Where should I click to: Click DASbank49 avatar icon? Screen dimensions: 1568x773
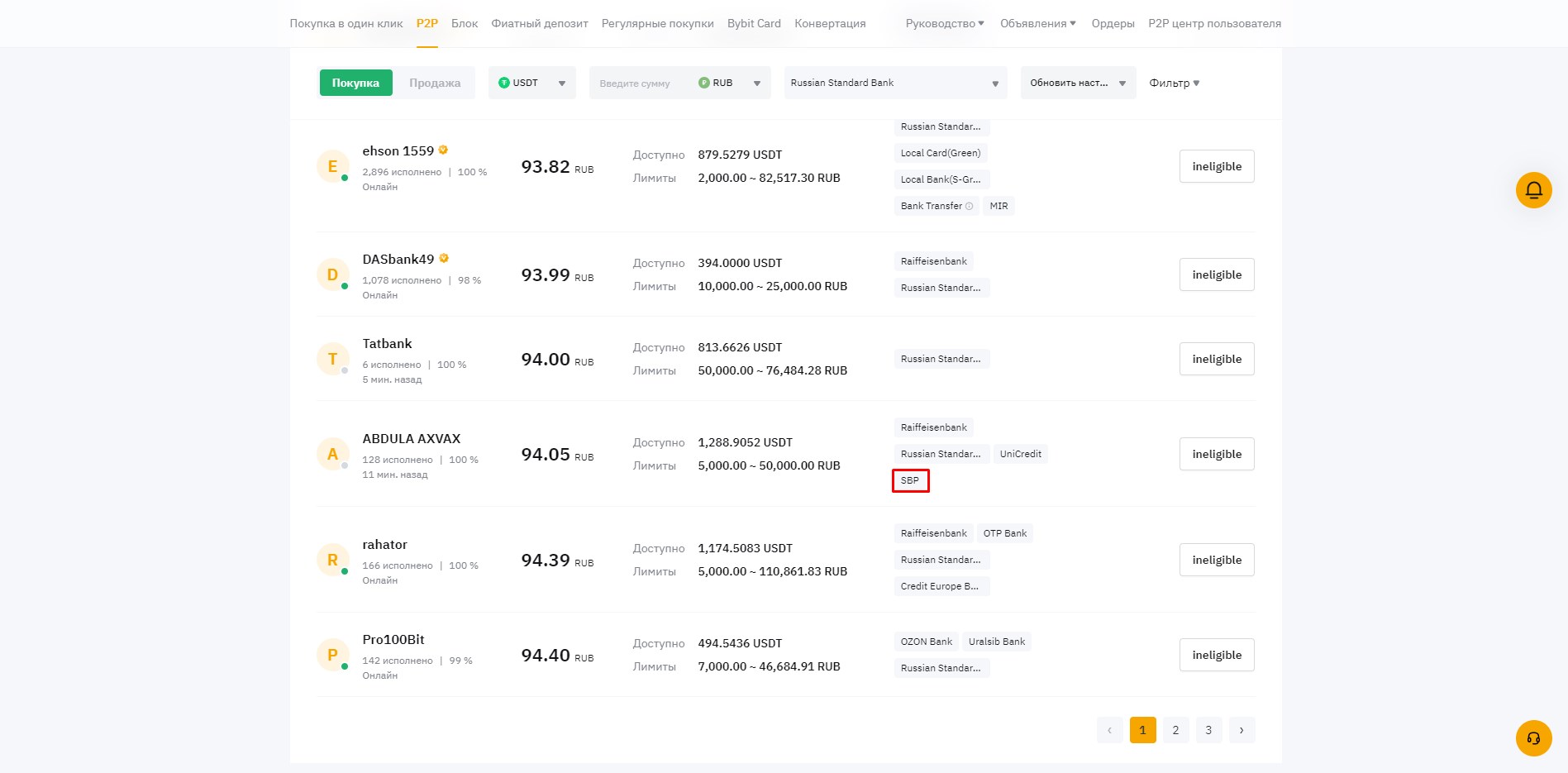(x=332, y=274)
